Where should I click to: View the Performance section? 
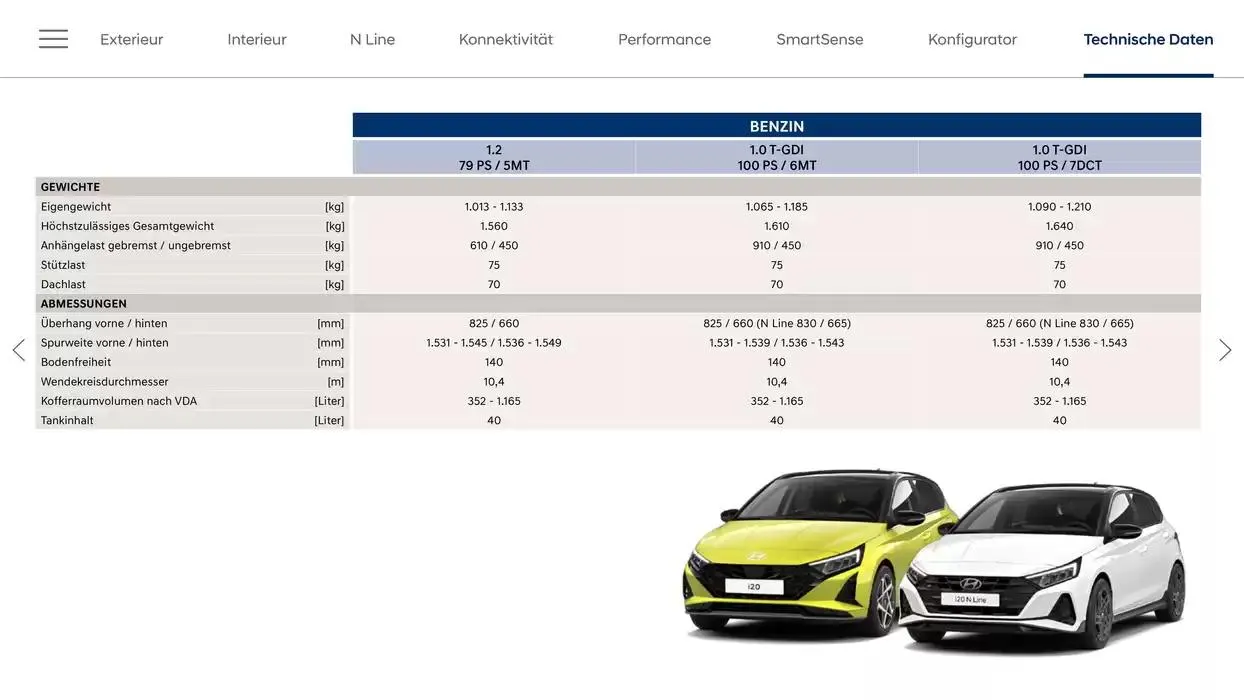coord(663,38)
